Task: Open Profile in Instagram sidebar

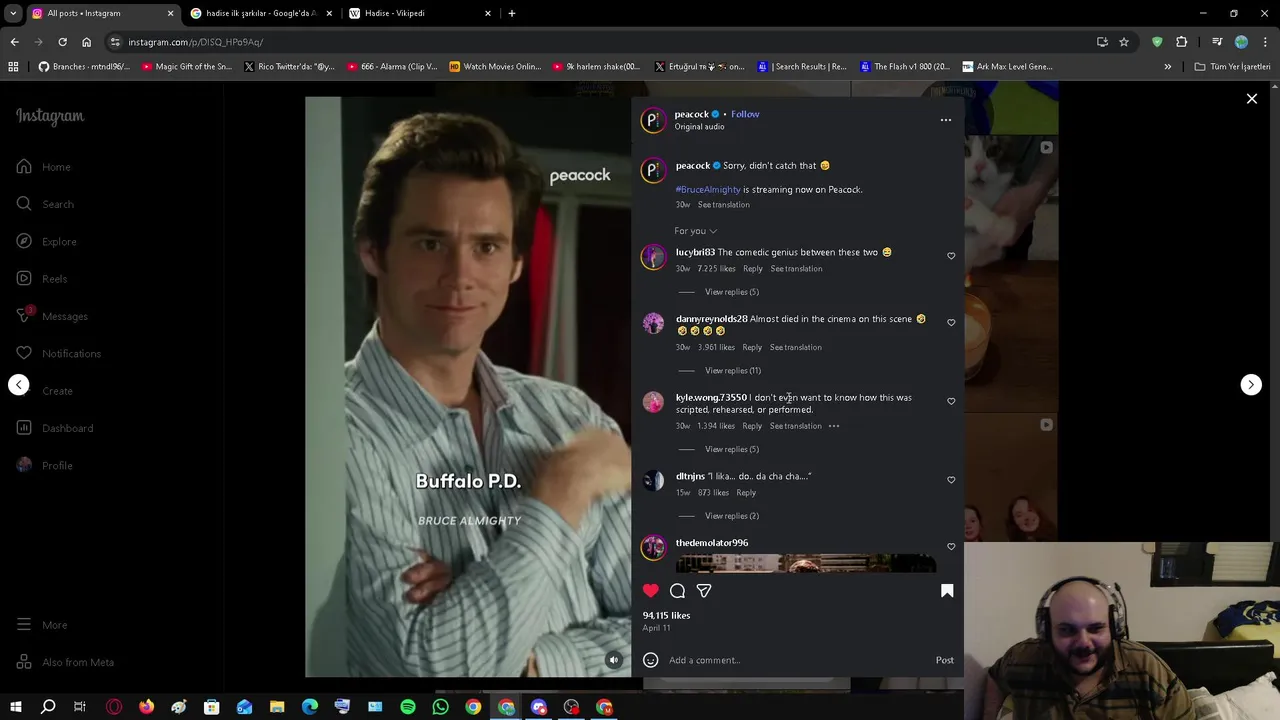Action: coord(44,465)
